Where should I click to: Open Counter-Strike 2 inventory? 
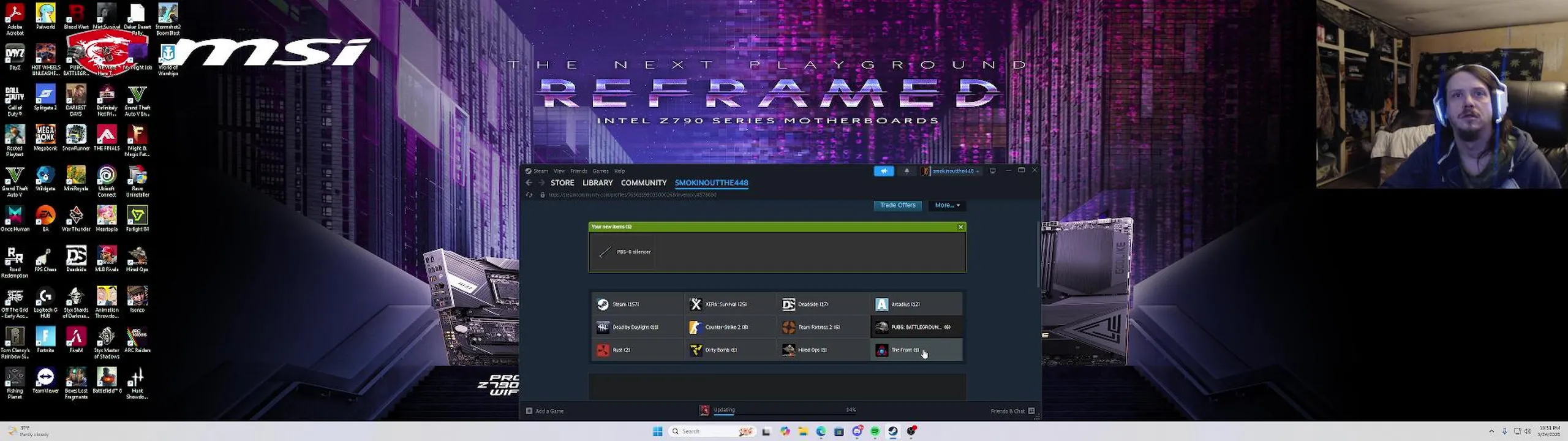coord(730,327)
